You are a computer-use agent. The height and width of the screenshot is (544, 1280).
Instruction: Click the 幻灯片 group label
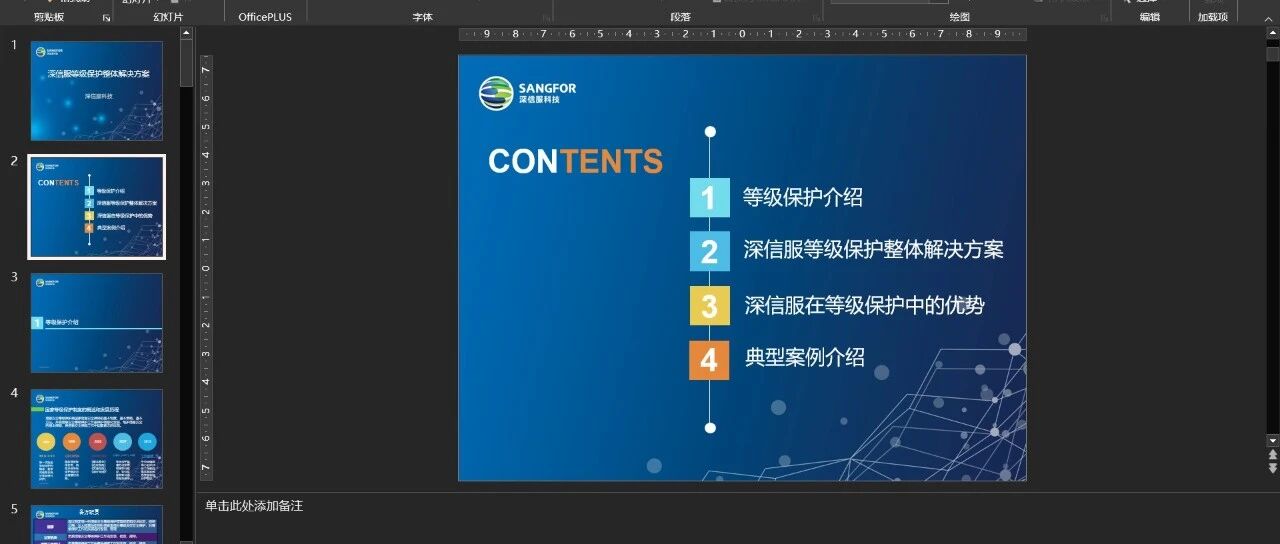[168, 17]
